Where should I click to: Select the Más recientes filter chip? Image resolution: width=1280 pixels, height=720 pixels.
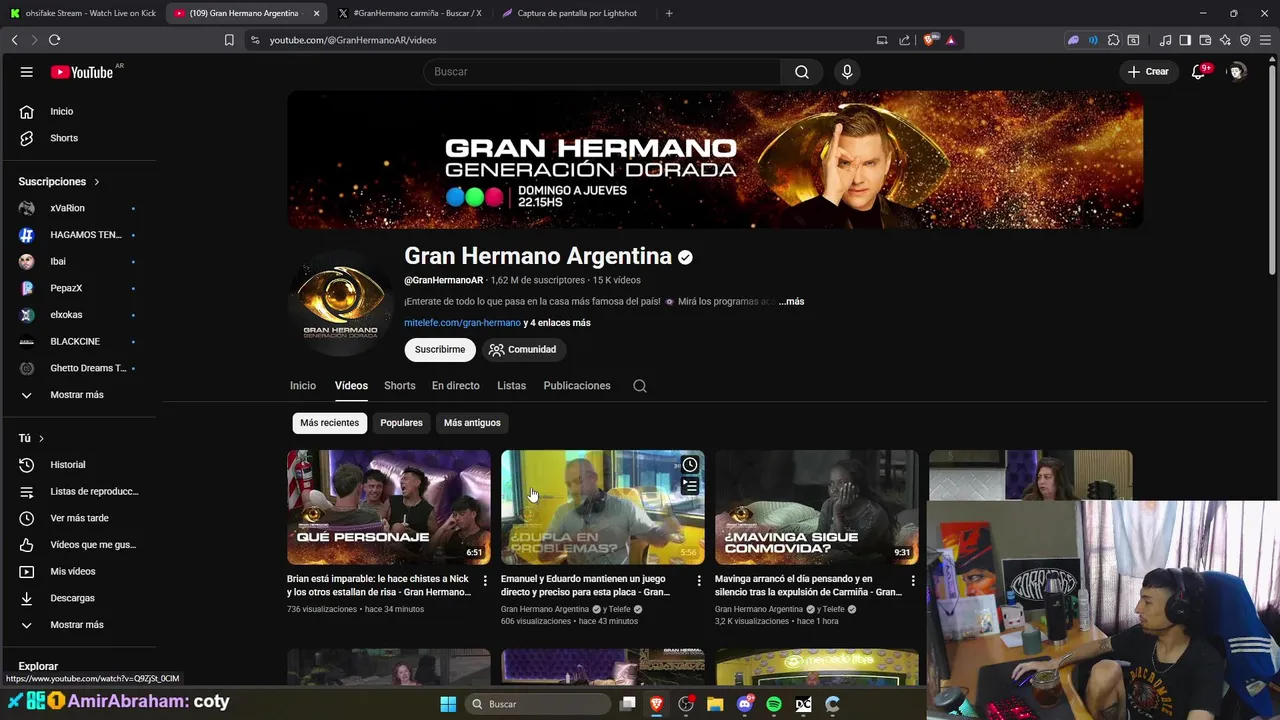(x=329, y=423)
